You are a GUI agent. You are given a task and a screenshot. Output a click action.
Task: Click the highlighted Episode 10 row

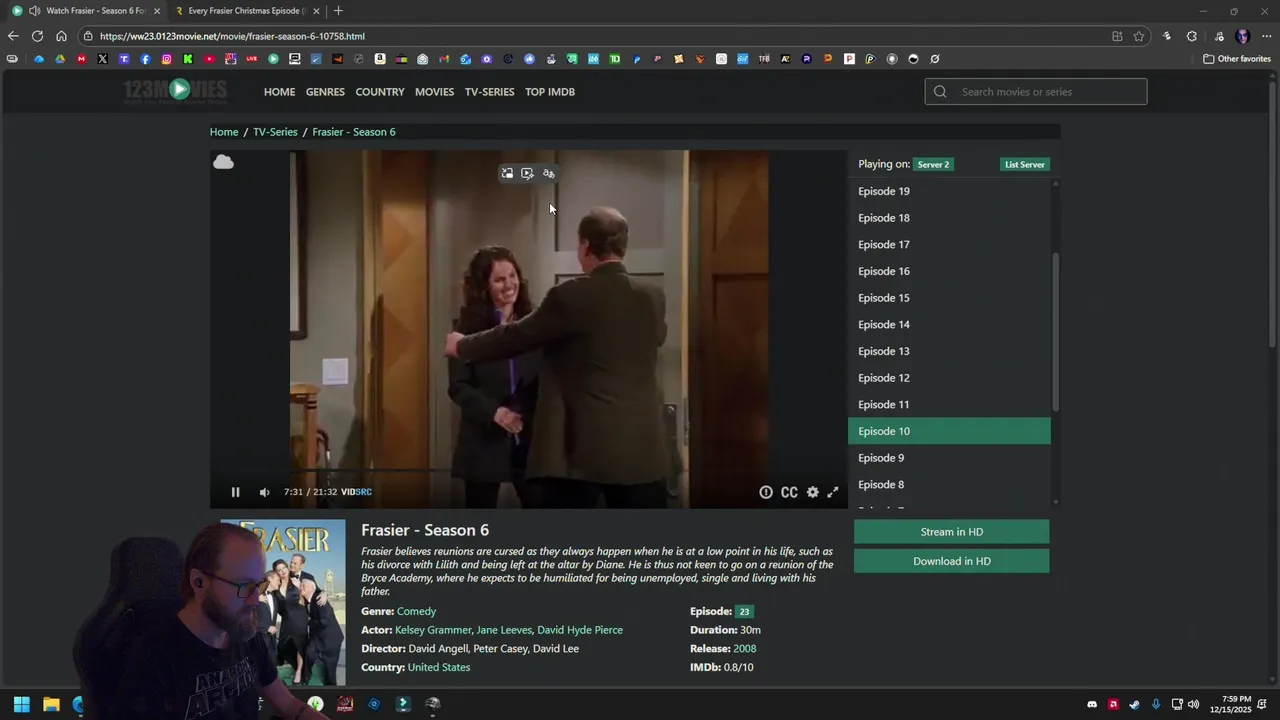949,431
